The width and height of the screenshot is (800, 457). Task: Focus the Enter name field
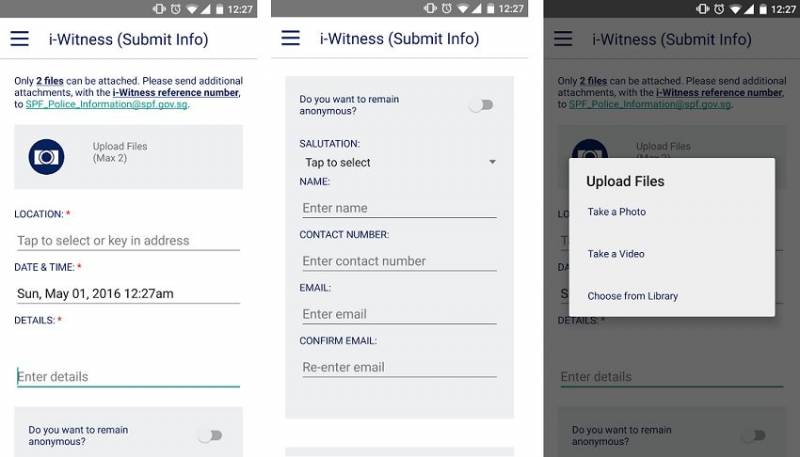pyautogui.click(x=398, y=208)
